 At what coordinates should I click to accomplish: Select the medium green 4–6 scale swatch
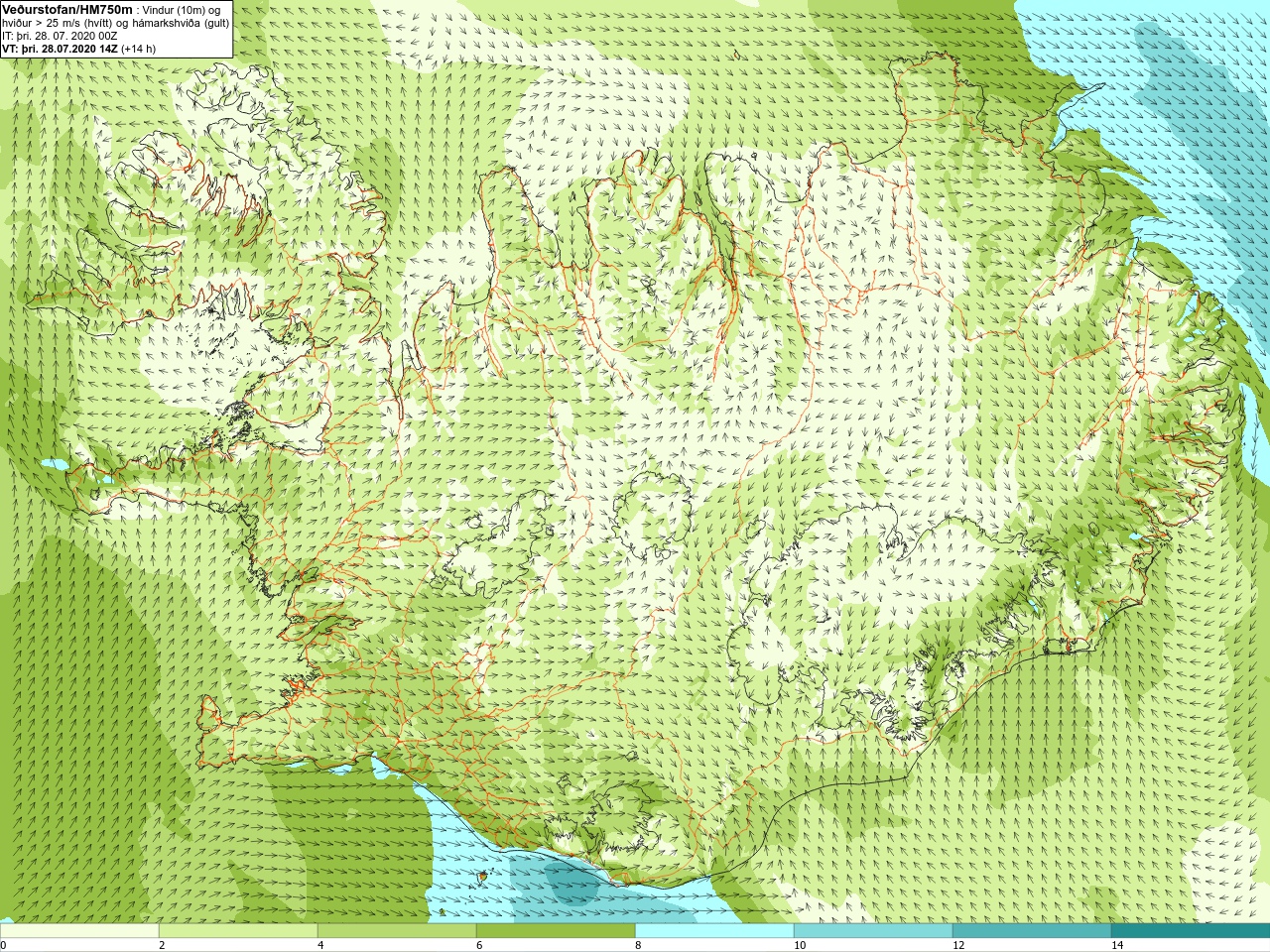397,931
